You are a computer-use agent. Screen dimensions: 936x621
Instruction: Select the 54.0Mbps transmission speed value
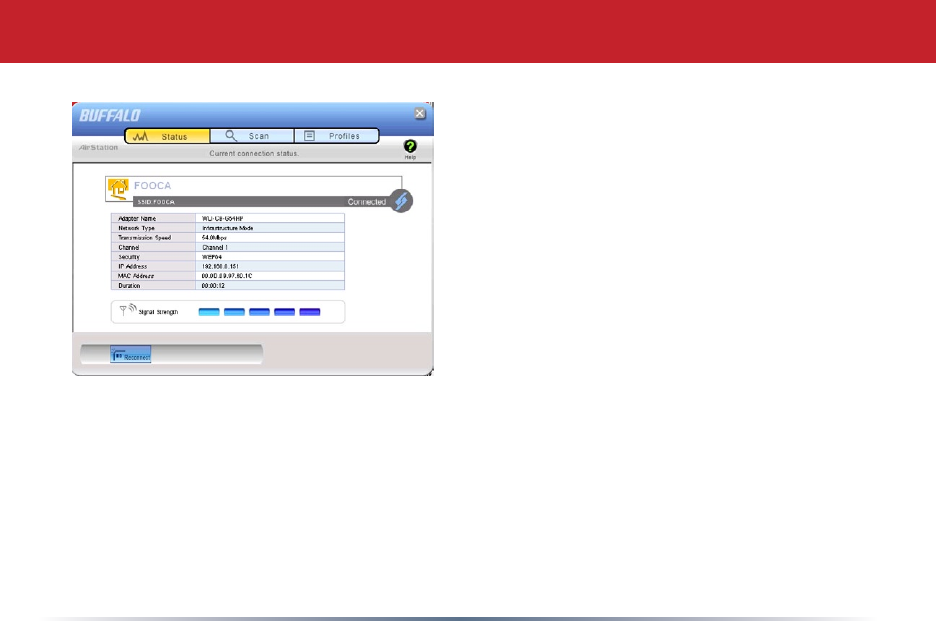[x=214, y=238]
